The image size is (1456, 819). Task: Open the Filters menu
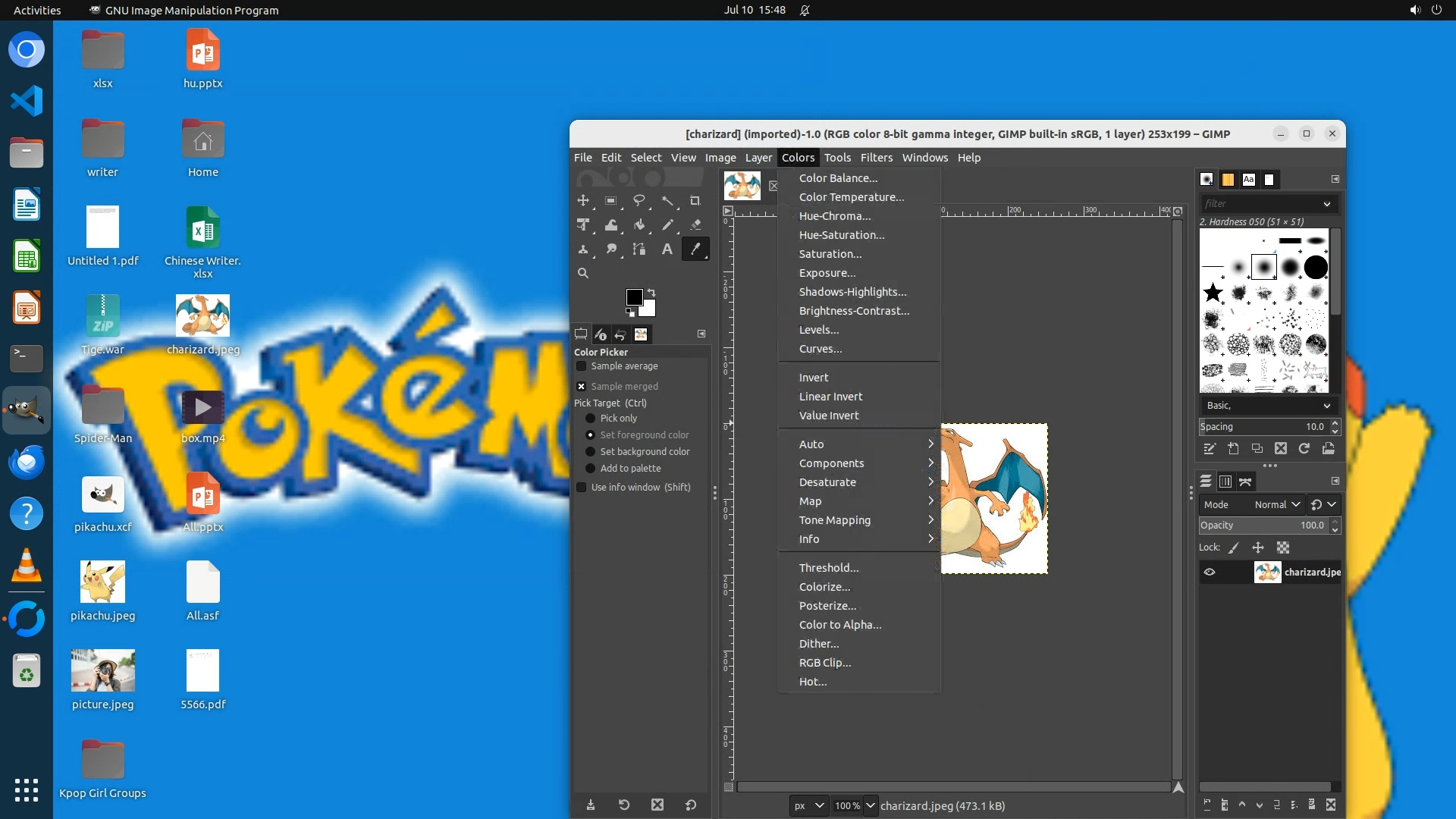[x=876, y=158]
